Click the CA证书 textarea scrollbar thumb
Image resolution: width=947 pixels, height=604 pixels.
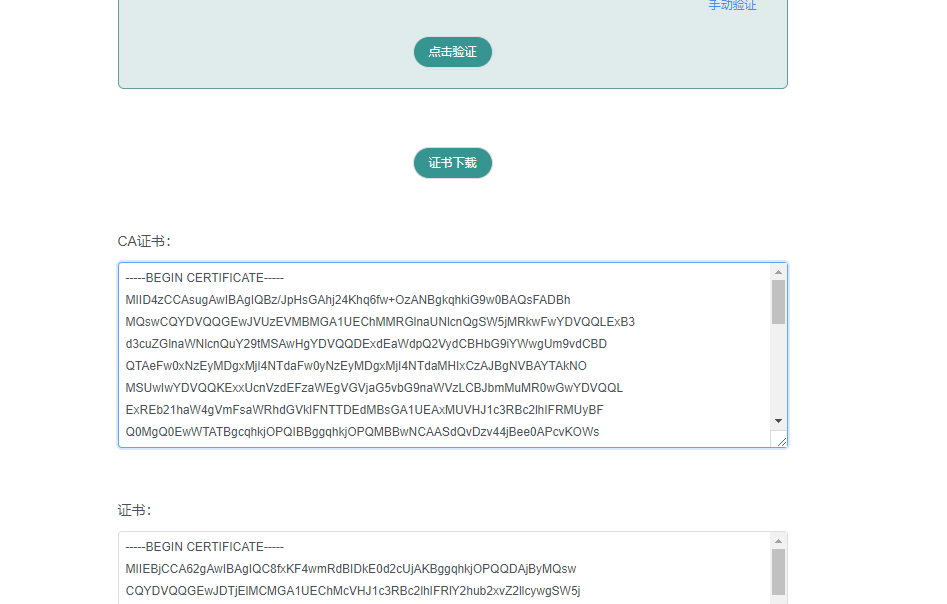coord(778,302)
